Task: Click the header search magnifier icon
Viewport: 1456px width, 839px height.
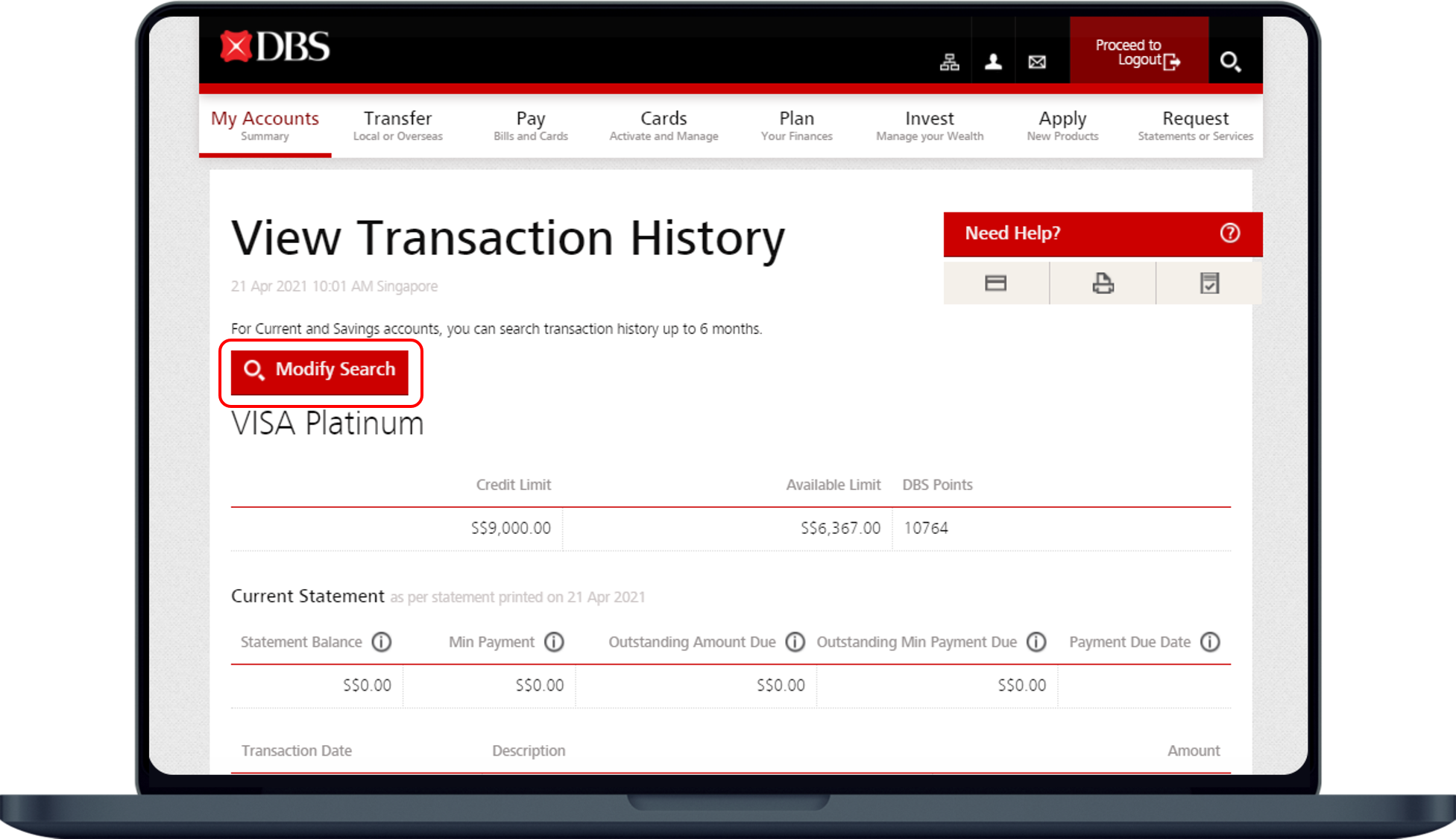Action: [1230, 61]
